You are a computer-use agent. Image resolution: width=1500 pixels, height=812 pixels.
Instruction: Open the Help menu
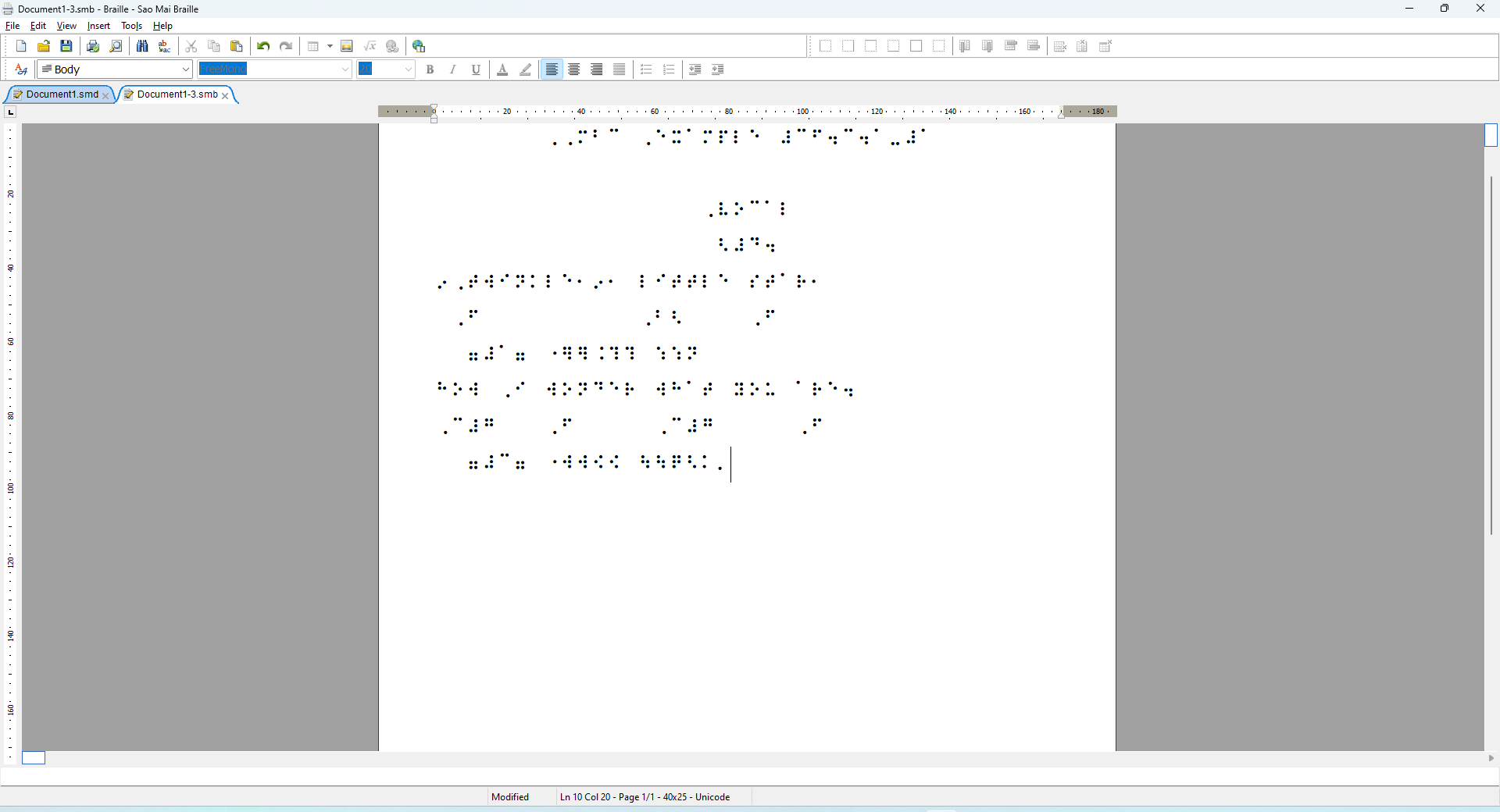tap(162, 26)
